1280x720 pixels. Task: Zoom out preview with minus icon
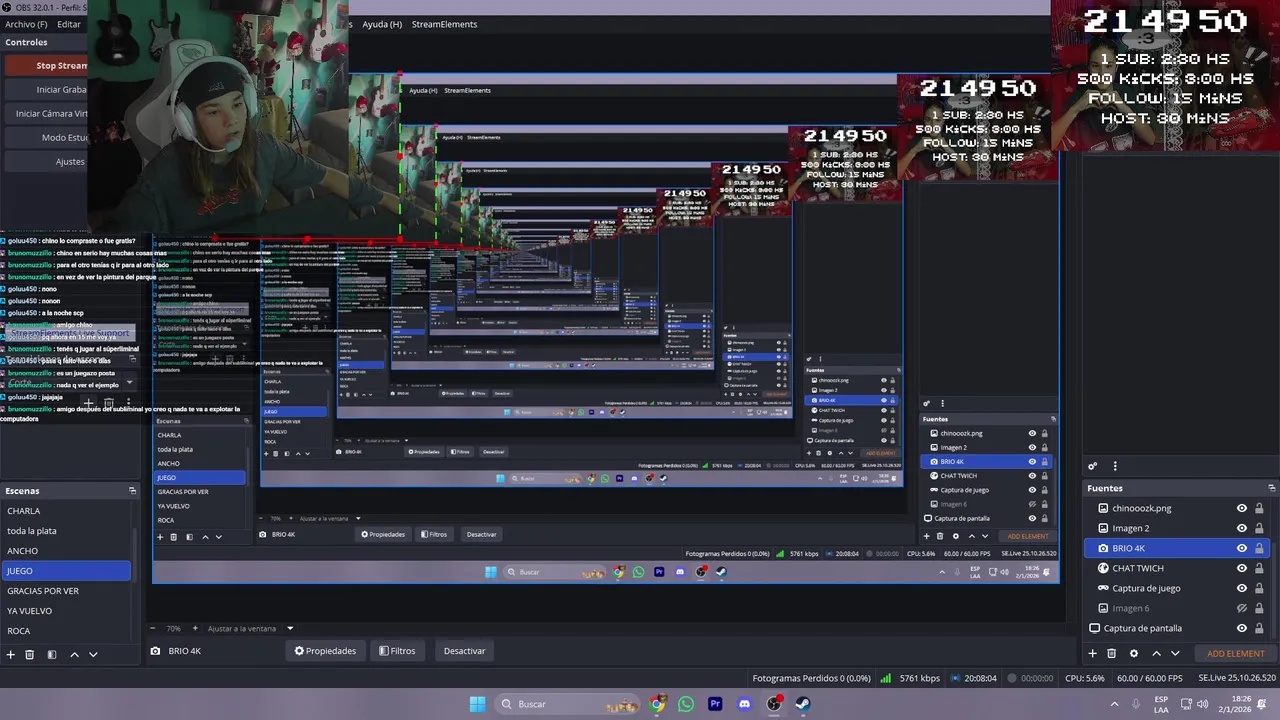152,629
